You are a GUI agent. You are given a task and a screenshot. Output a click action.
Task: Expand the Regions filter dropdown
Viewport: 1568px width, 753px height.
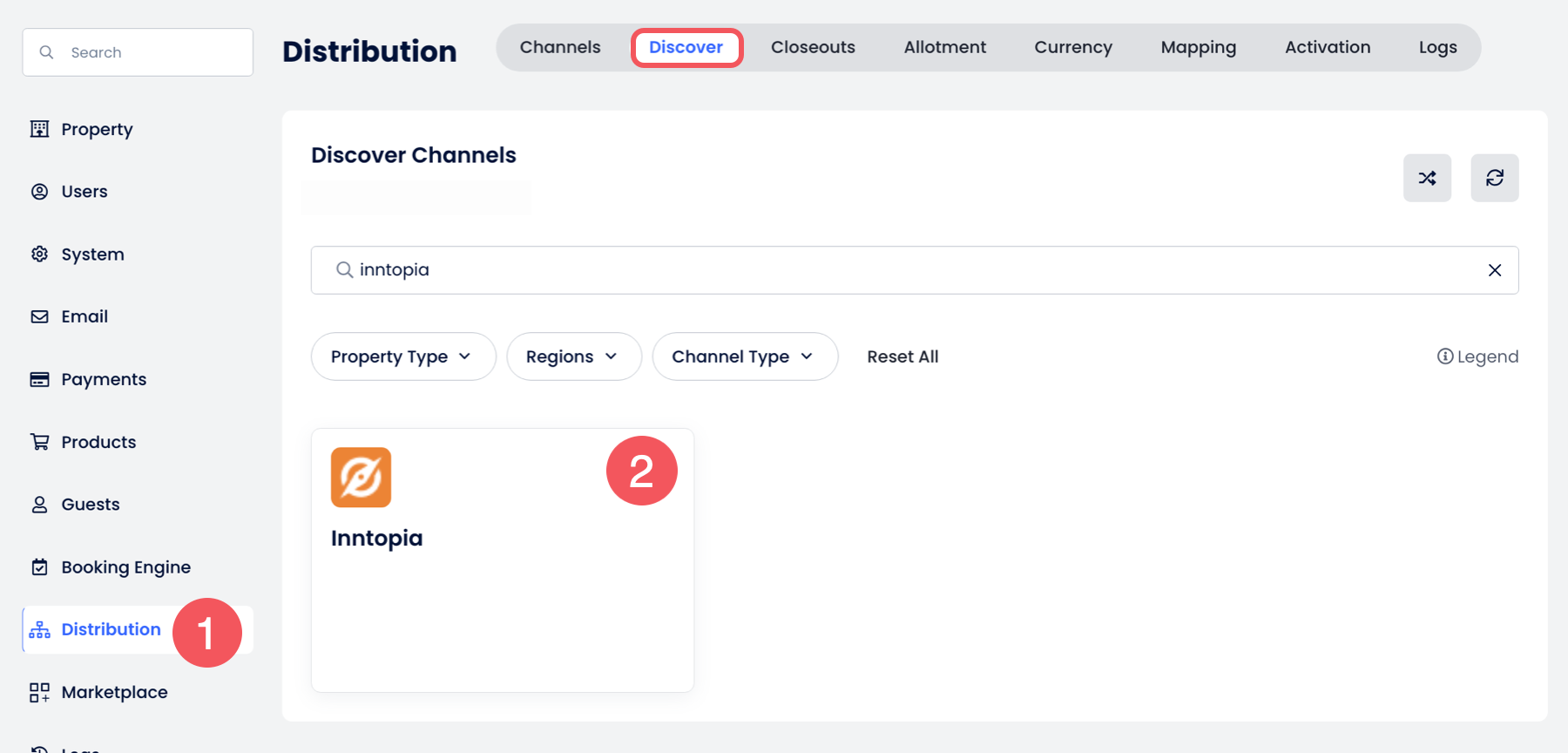click(x=573, y=356)
